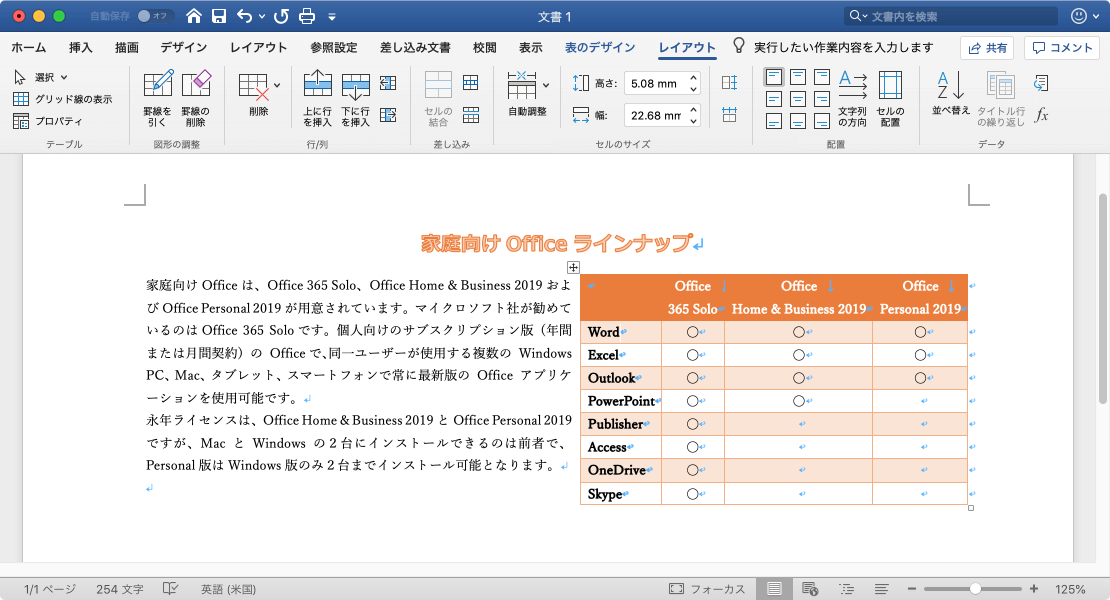Open the spelling check icon in status bar

171,589
